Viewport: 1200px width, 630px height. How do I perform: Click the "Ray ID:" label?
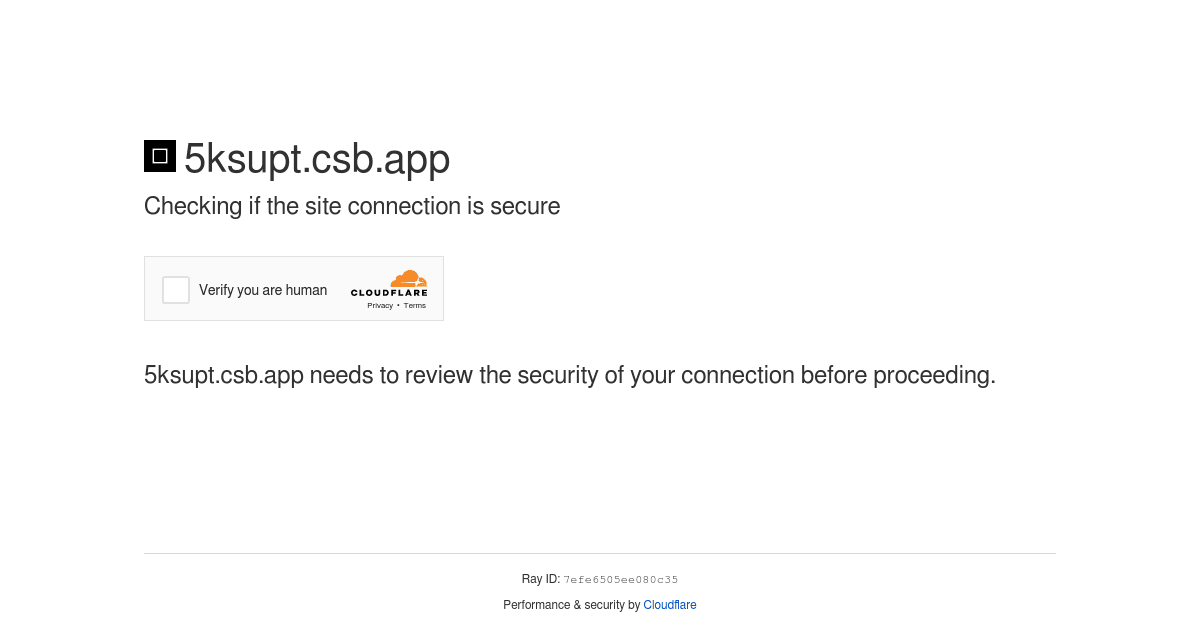tap(541, 579)
